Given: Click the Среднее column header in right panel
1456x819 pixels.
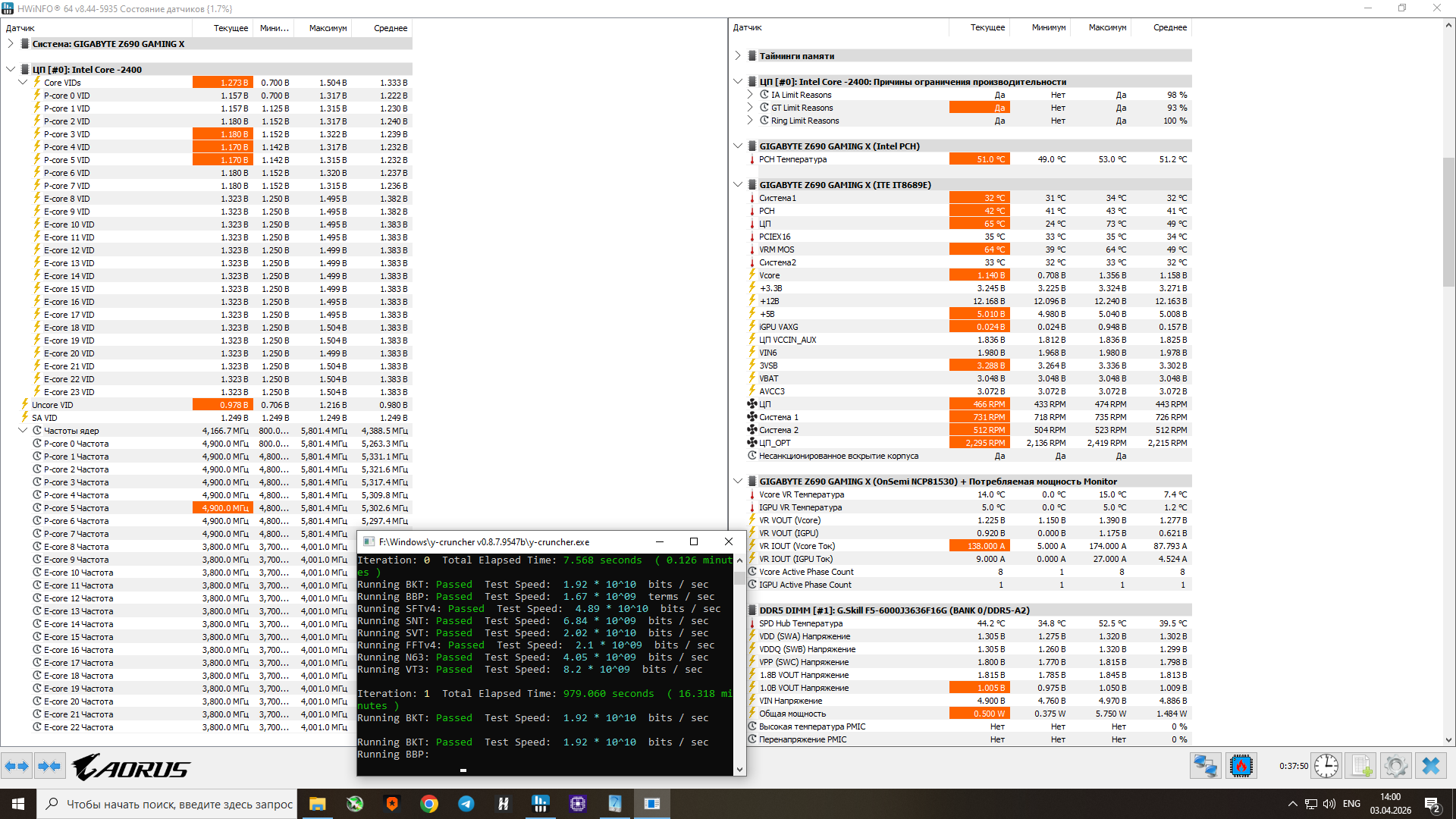Looking at the screenshot, I should click(1169, 27).
